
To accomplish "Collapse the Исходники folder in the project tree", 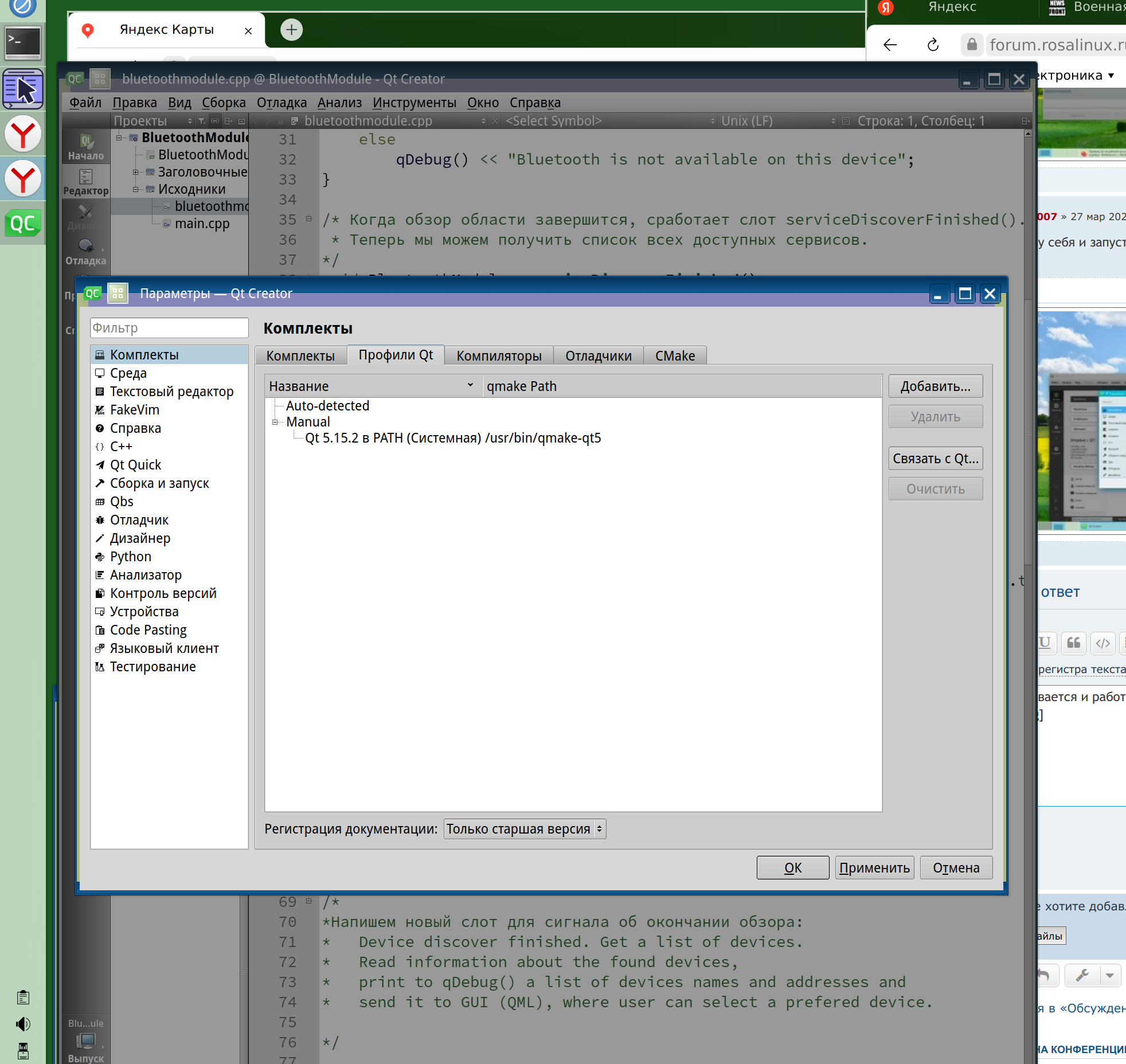I will click(x=135, y=189).
